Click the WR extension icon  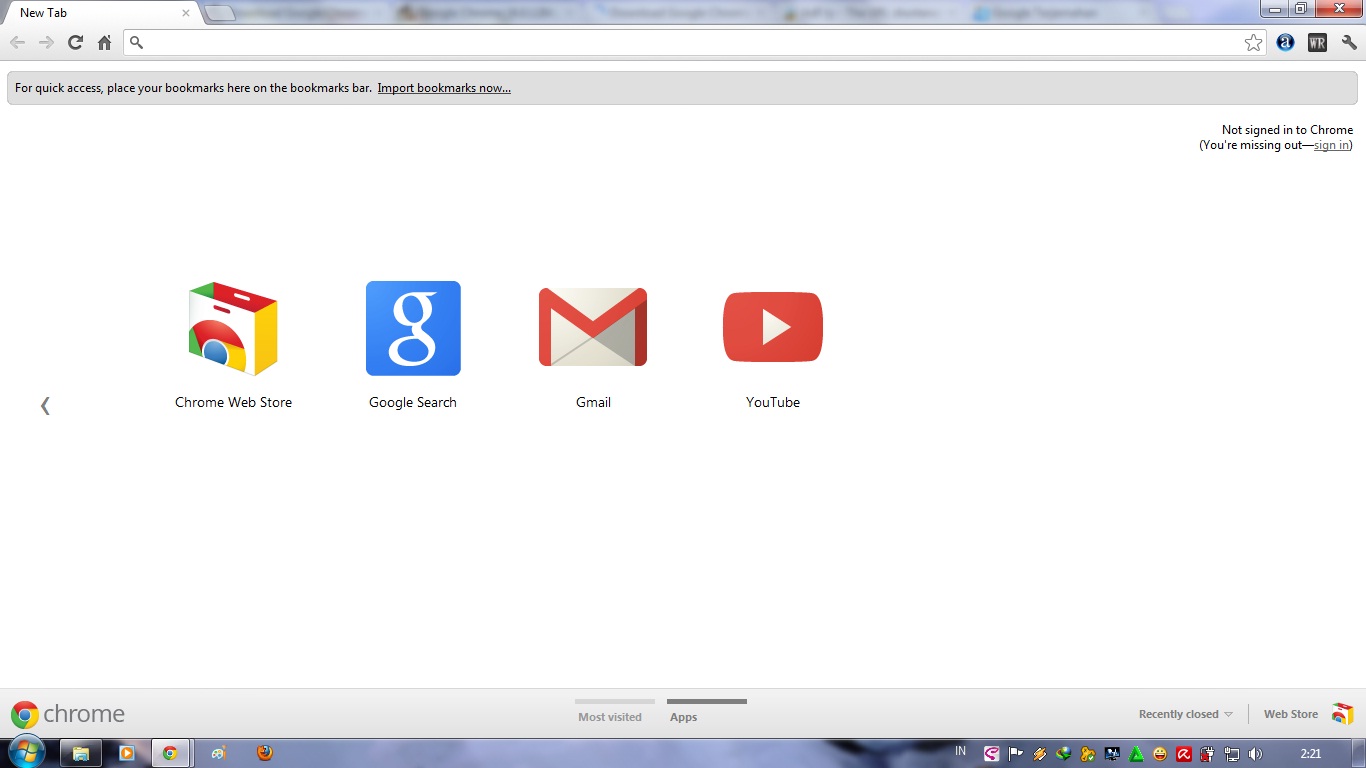(x=1317, y=42)
